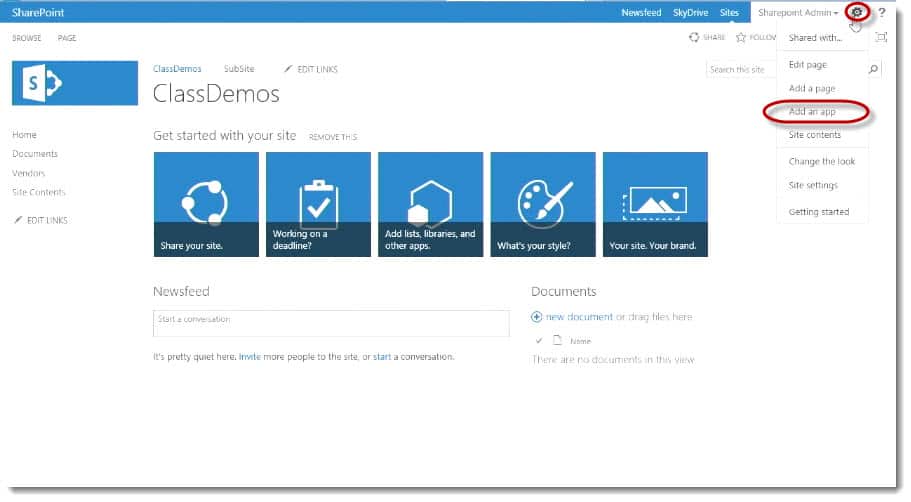
Task: Toggle the select-all checkmark in Documents
Action: point(539,340)
